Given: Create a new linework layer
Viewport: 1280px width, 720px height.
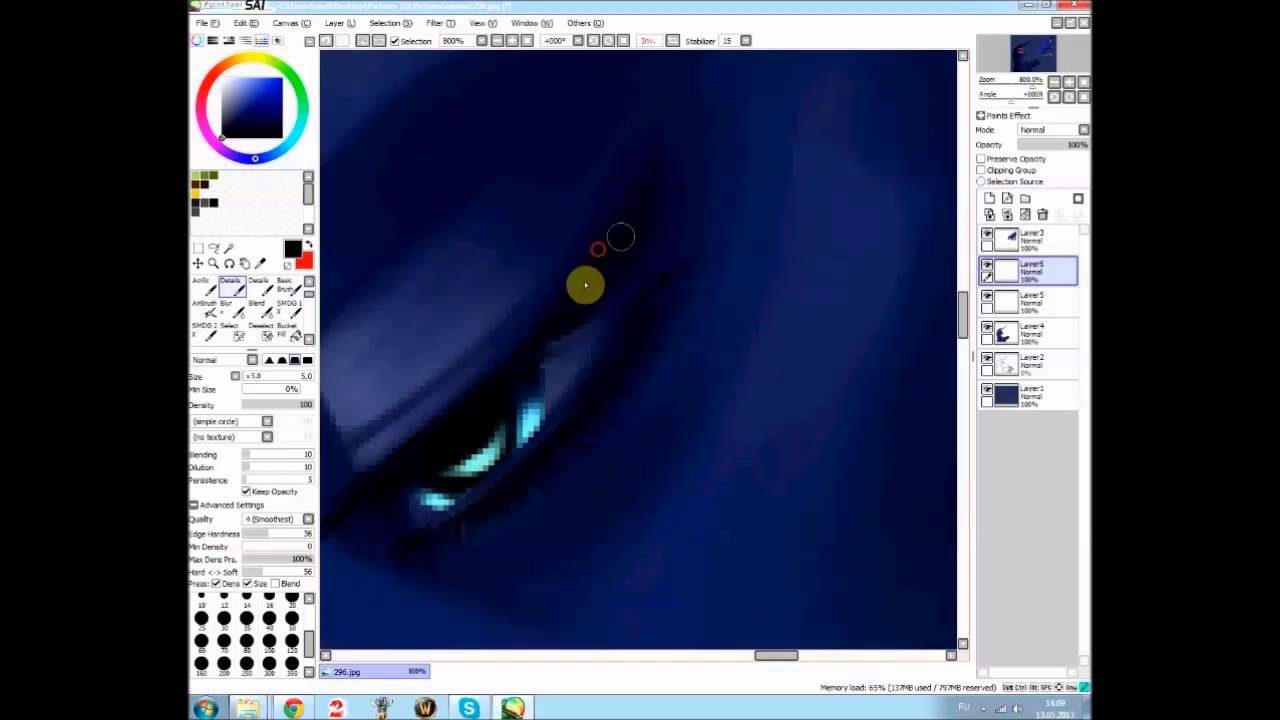Looking at the screenshot, I should pos(1007,198).
